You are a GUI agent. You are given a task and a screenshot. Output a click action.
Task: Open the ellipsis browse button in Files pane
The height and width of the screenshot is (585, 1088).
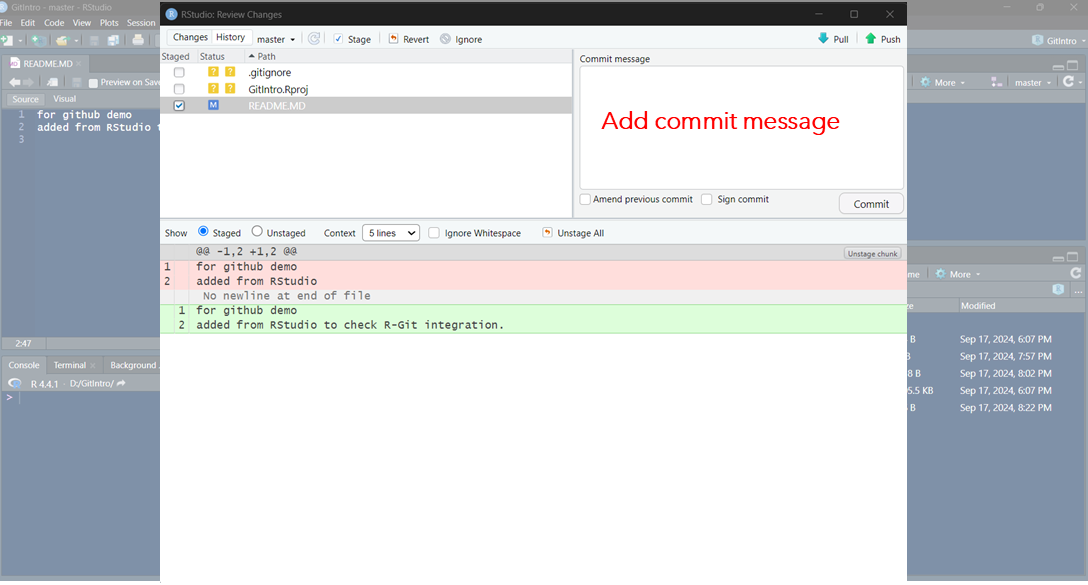tap(1078, 291)
